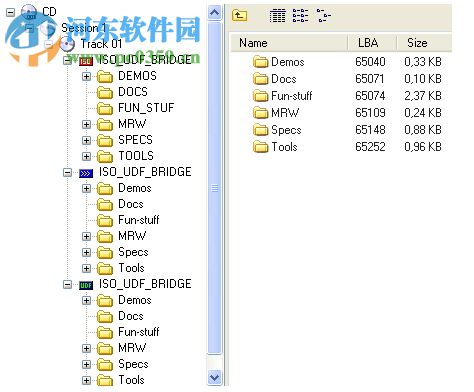Click the Fun-stuff folder icon in file list
Viewport: 474px width, 392px height.
tap(260, 96)
